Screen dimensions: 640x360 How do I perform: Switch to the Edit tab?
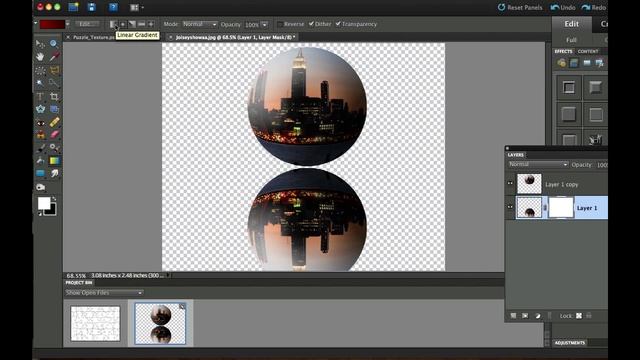[571, 24]
